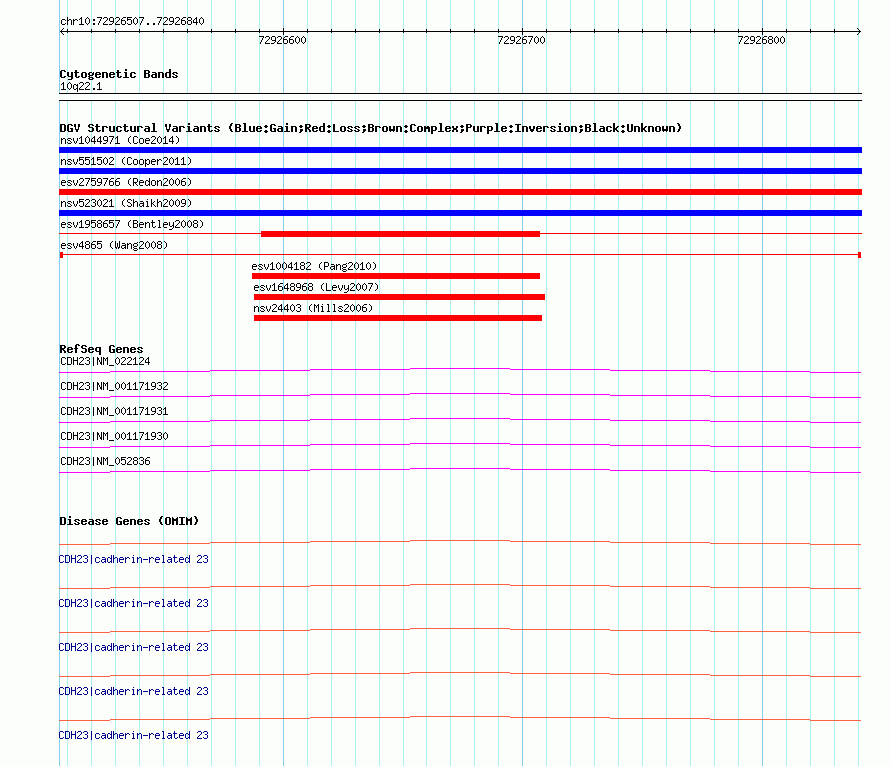The image size is (890, 766).
Task: Click the left arrow of the ruler
Action: tap(63, 32)
